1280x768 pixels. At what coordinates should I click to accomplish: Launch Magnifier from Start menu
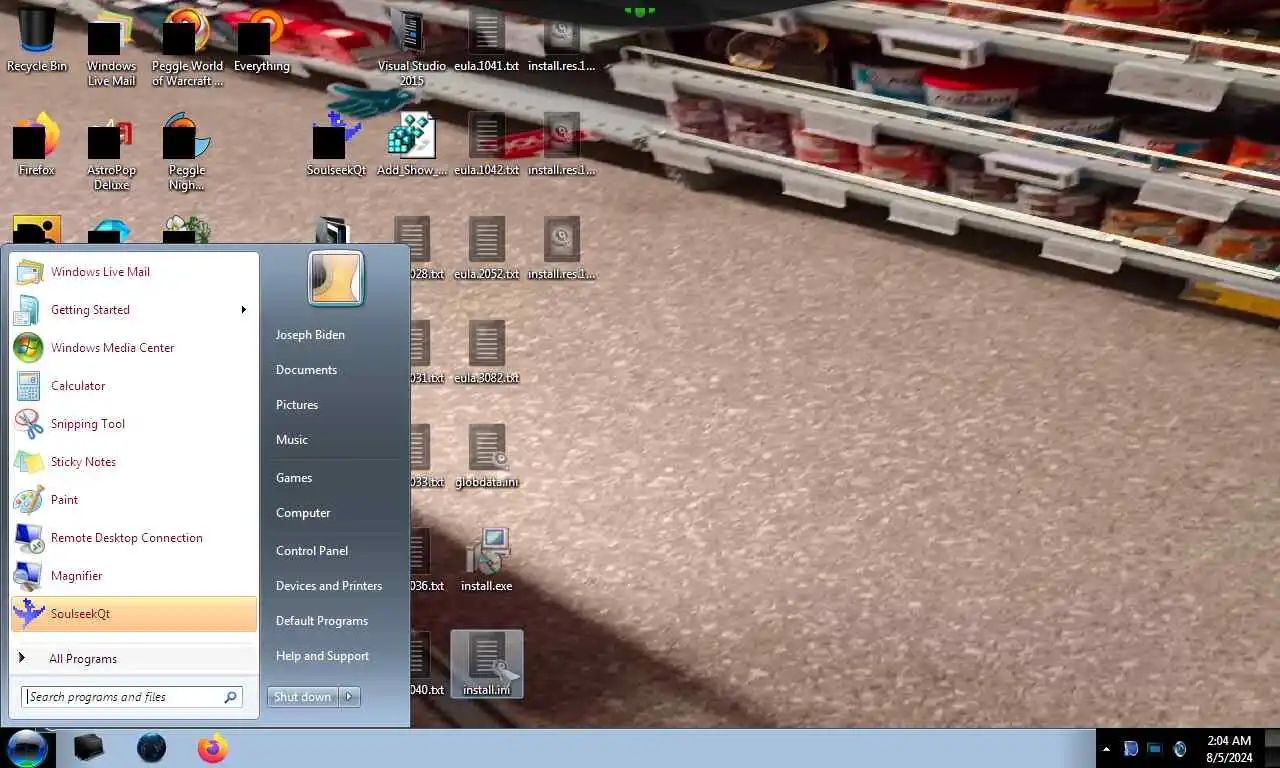point(134,576)
